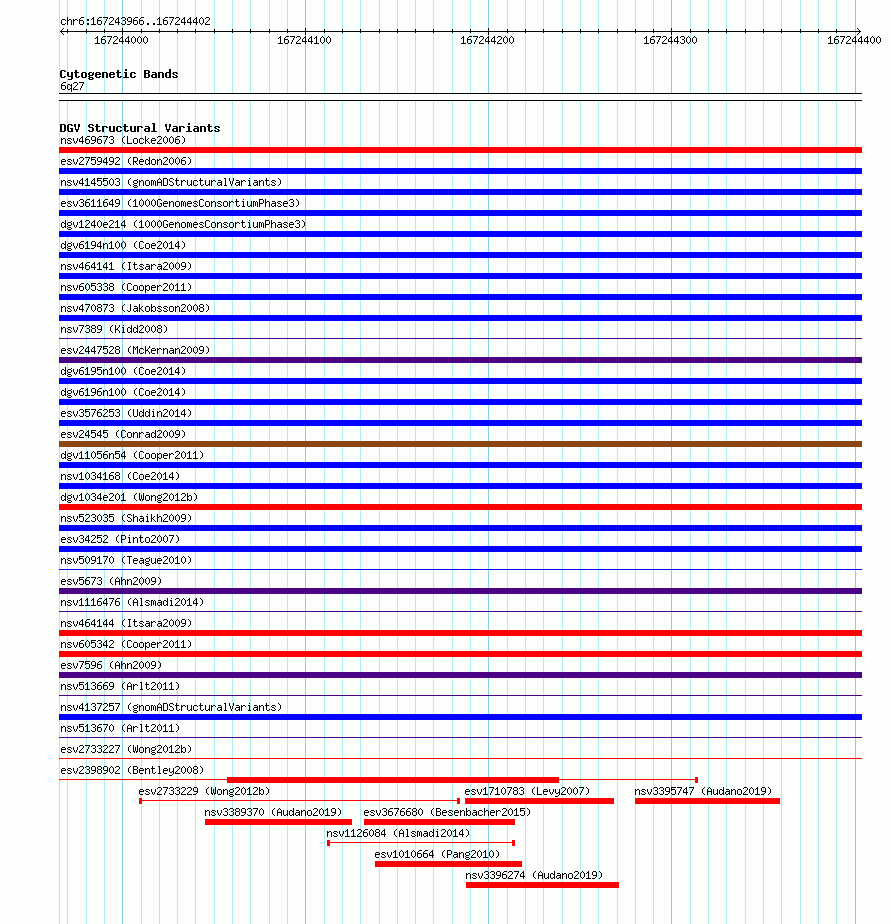890x924 pixels.
Task: Click the nsv4137257 (gnomADStructuralVariants) label
Action: click(171, 707)
